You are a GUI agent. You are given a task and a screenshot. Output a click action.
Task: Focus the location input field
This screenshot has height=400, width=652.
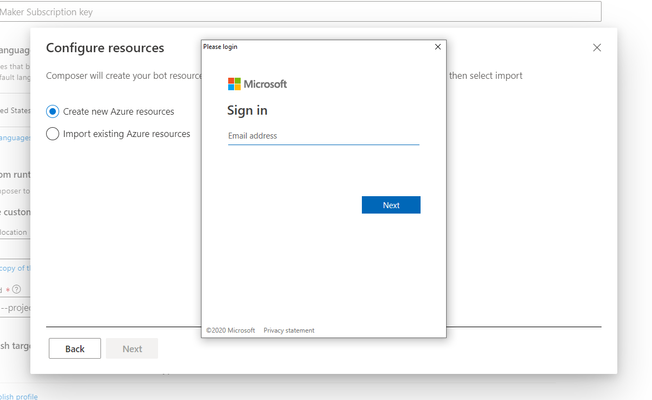coord(15,233)
